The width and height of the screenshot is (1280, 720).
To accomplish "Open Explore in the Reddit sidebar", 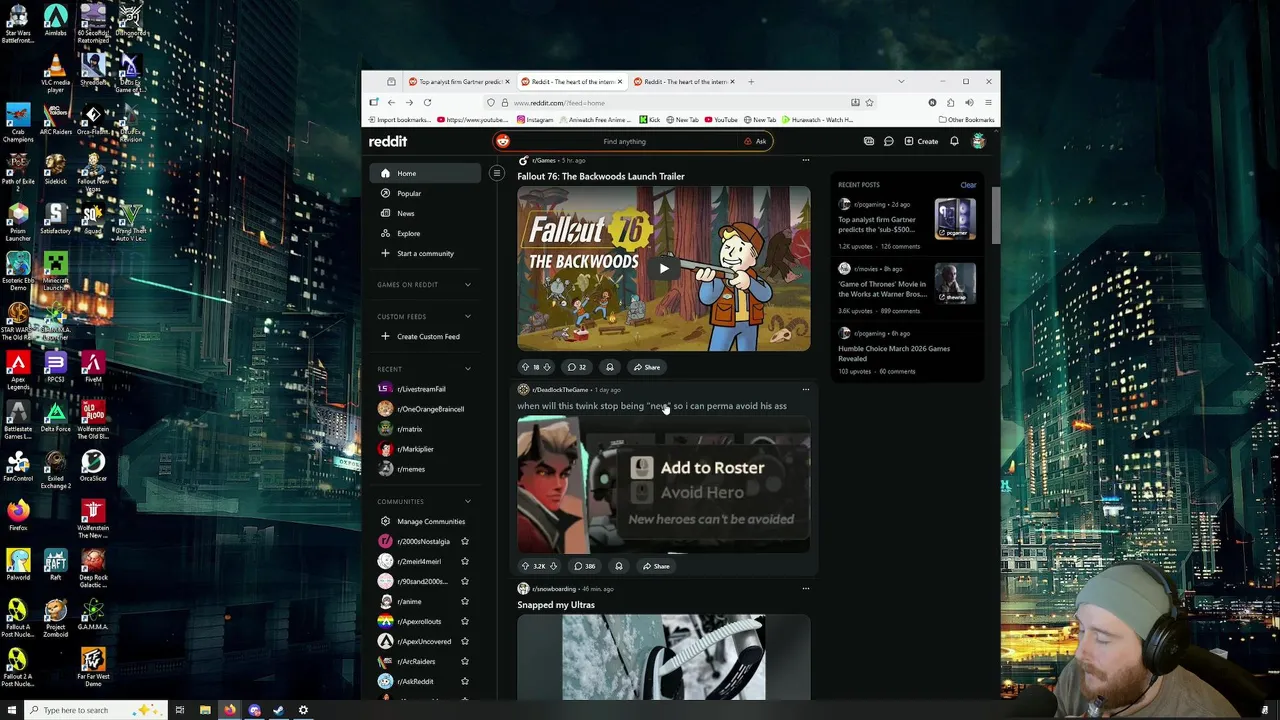I will click(425, 233).
